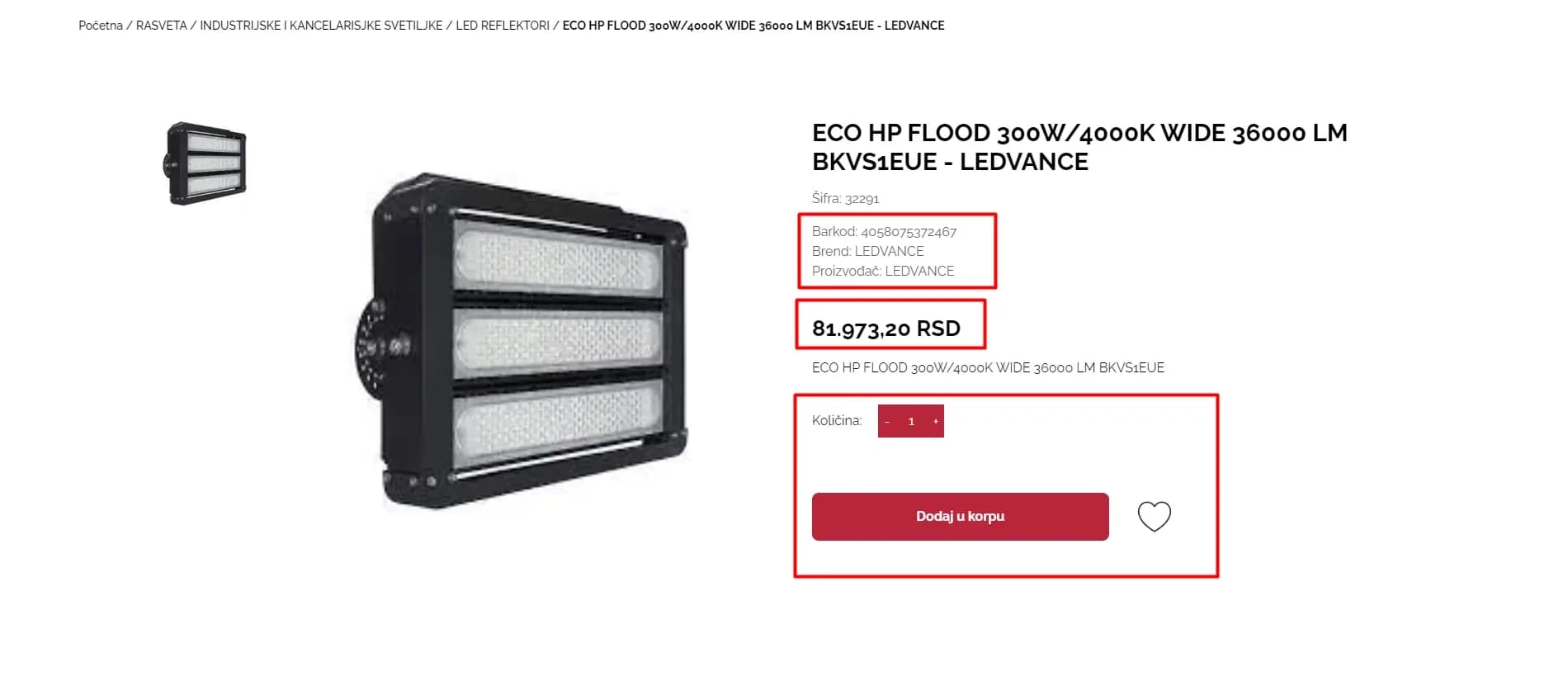Viewport: 1568px width, 686px height.
Task: Open the Početna breadcrumb link
Action: tap(101, 26)
